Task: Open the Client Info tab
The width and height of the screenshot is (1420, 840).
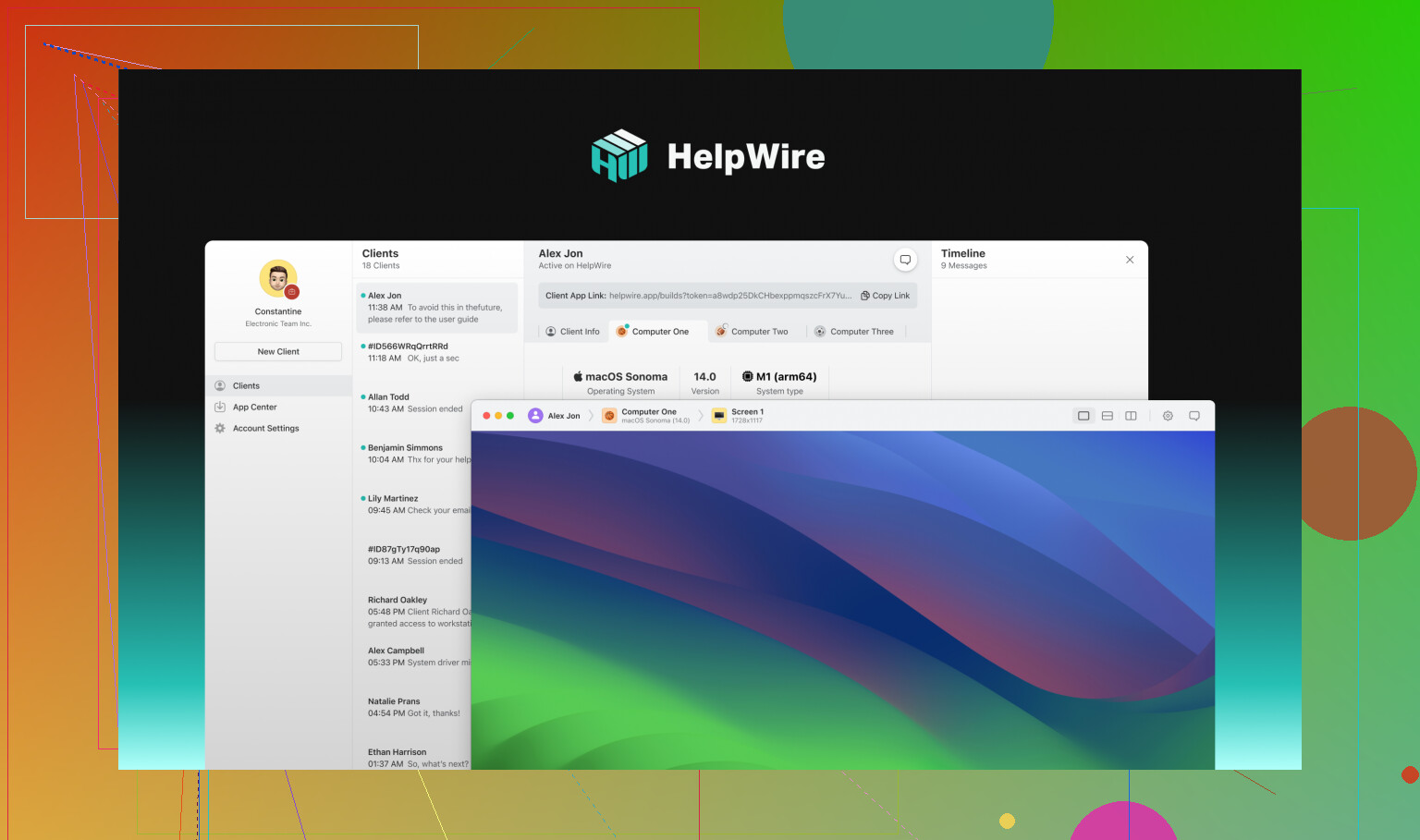Action: (x=572, y=332)
